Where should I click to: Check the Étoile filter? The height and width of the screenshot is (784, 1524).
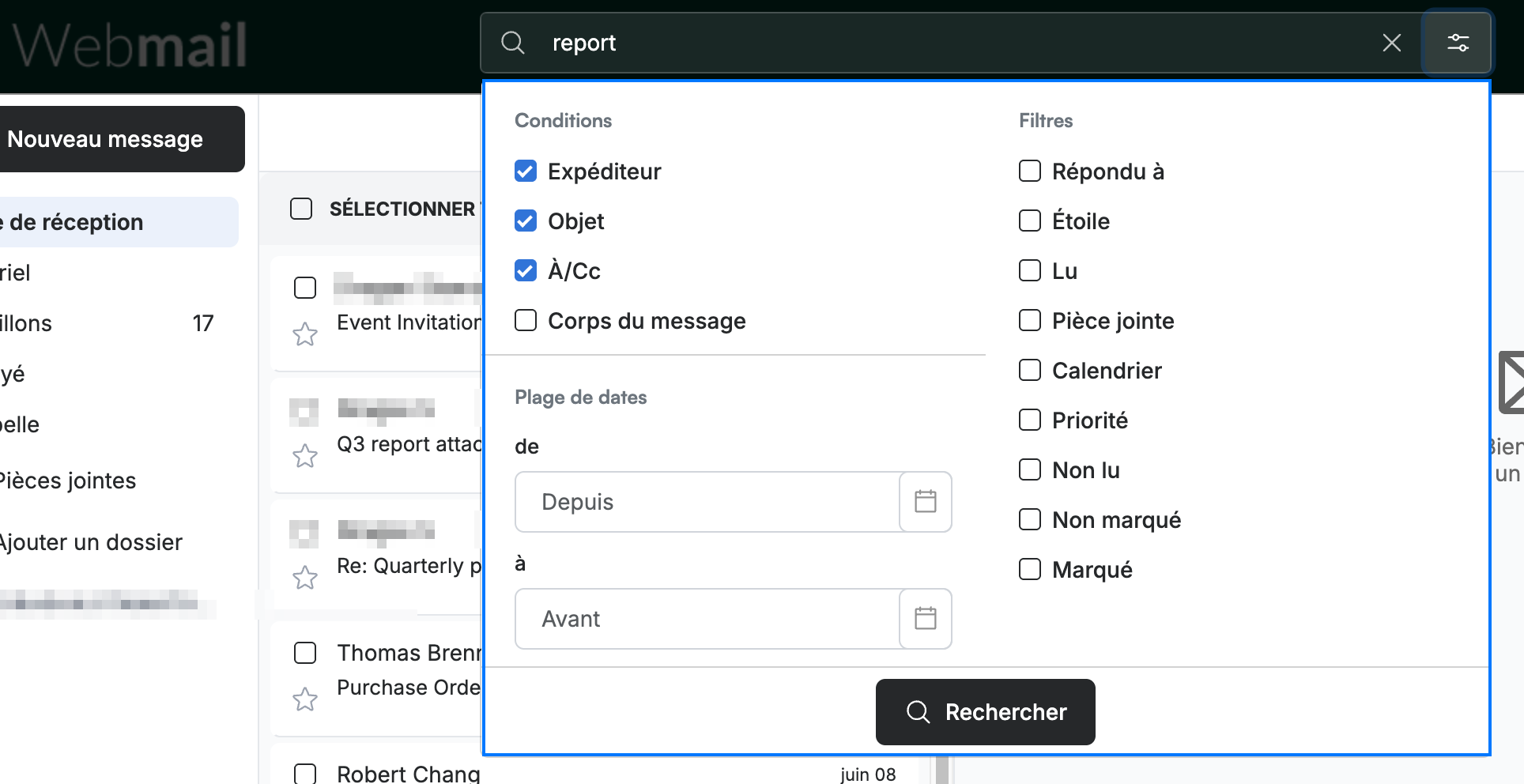coord(1030,220)
